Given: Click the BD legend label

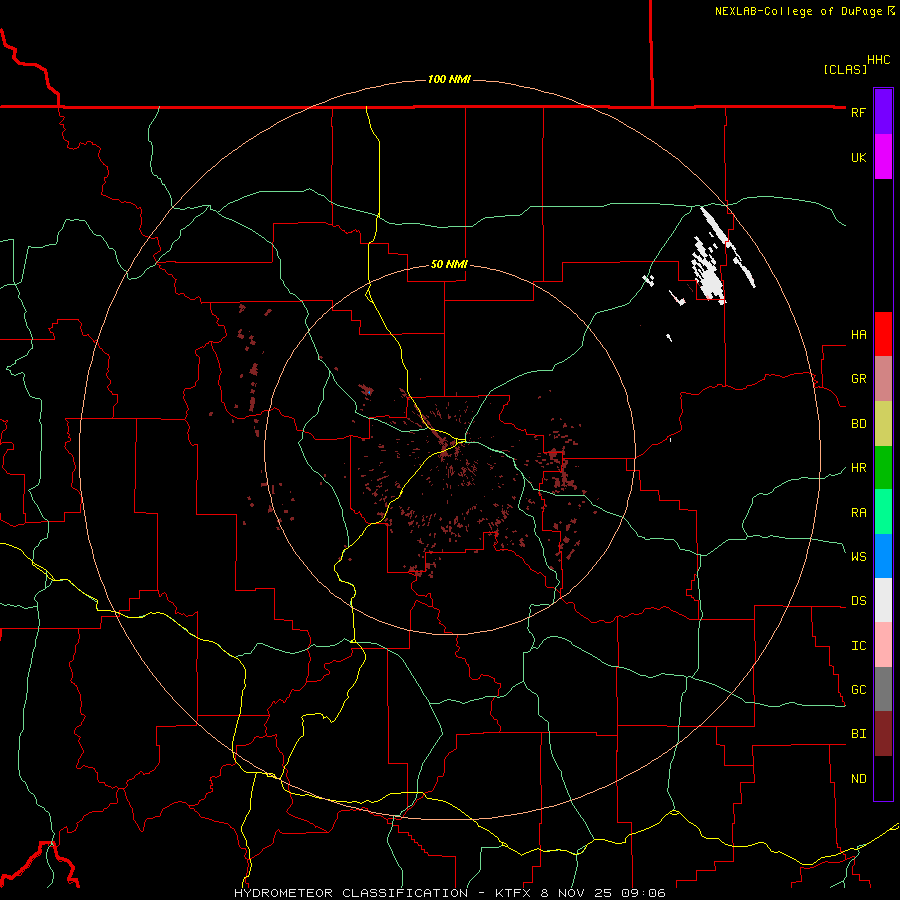Looking at the screenshot, I should tap(858, 424).
